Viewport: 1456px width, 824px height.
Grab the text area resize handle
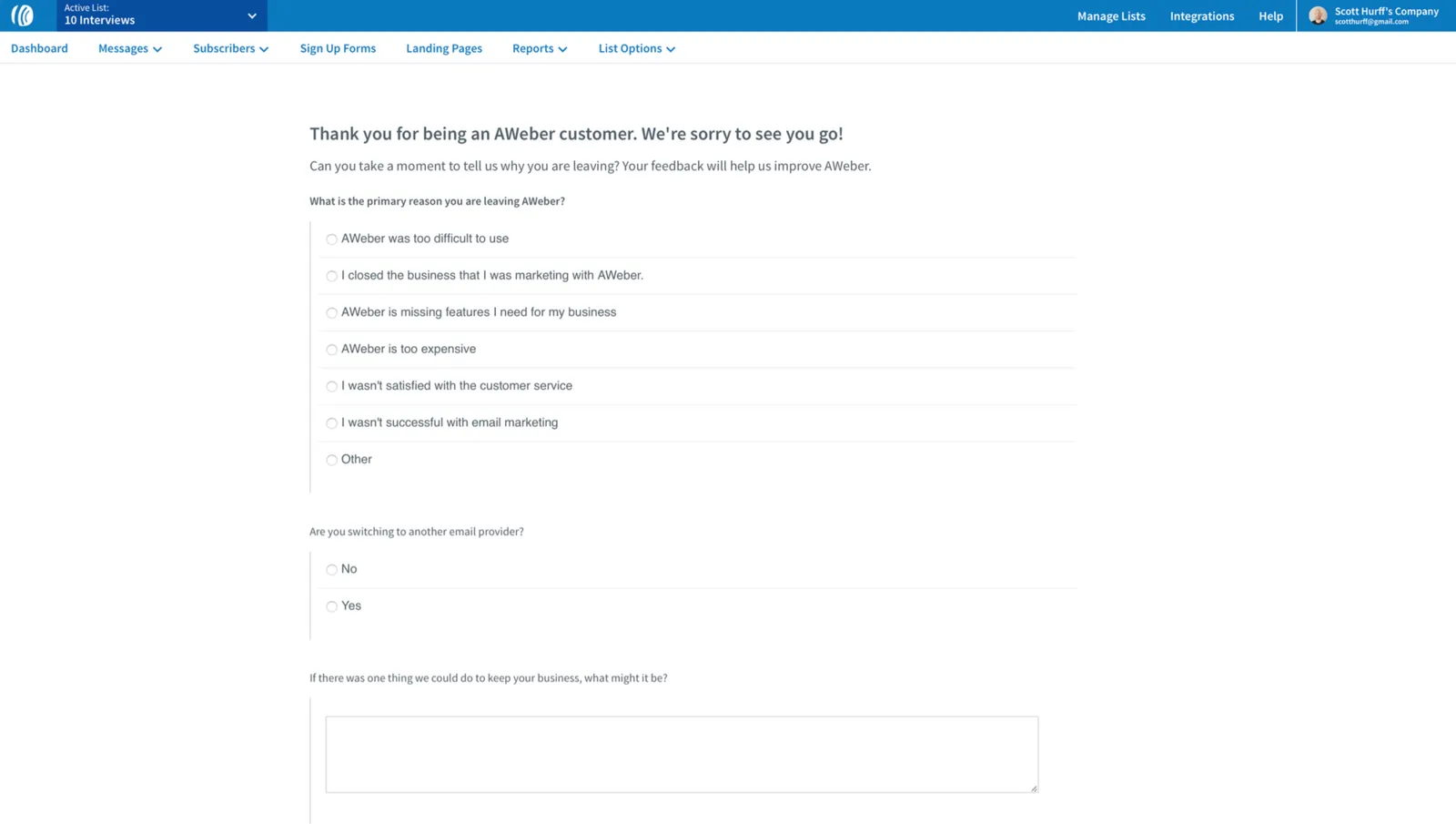click(1033, 788)
